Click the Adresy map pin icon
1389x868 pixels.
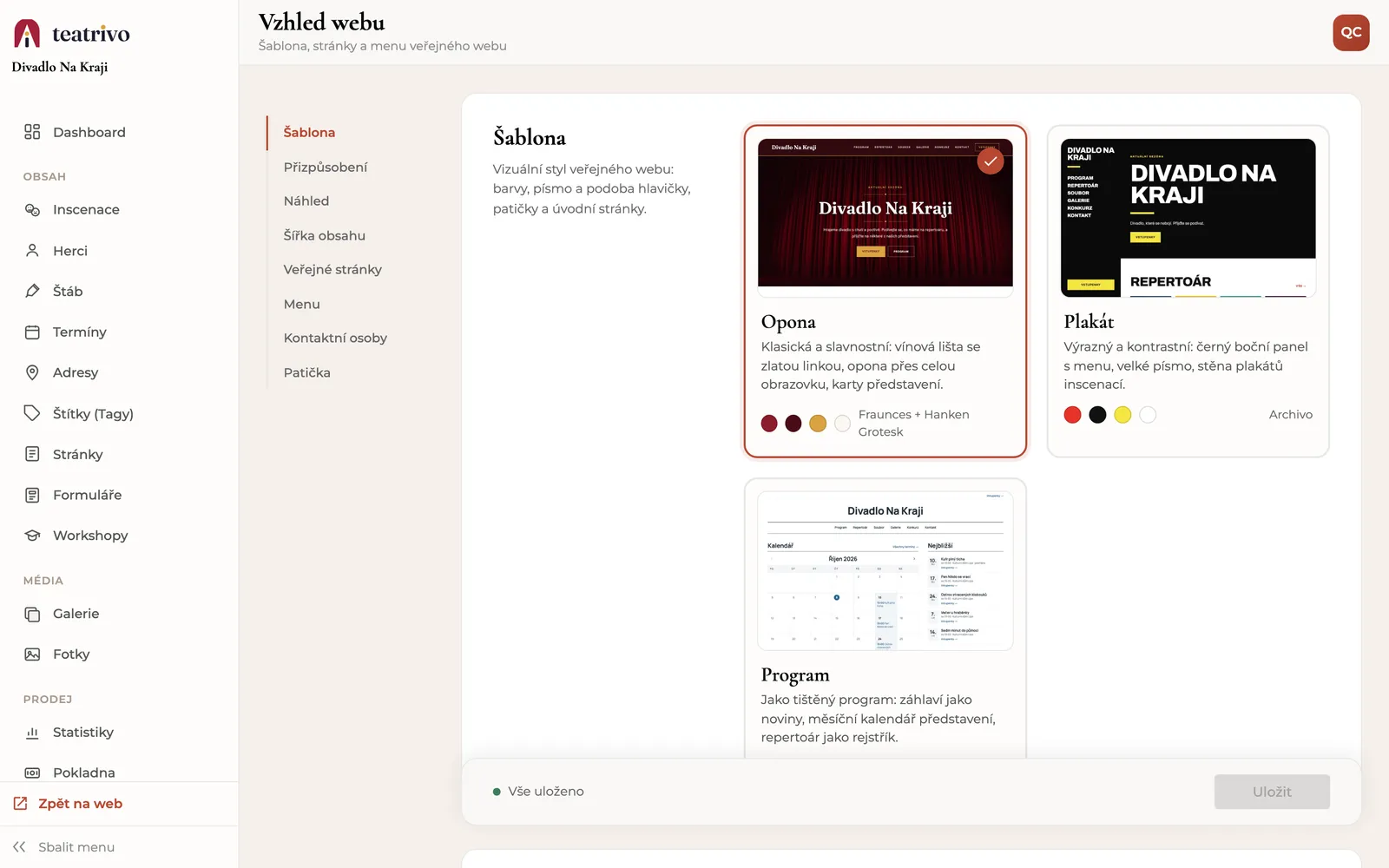(x=32, y=372)
